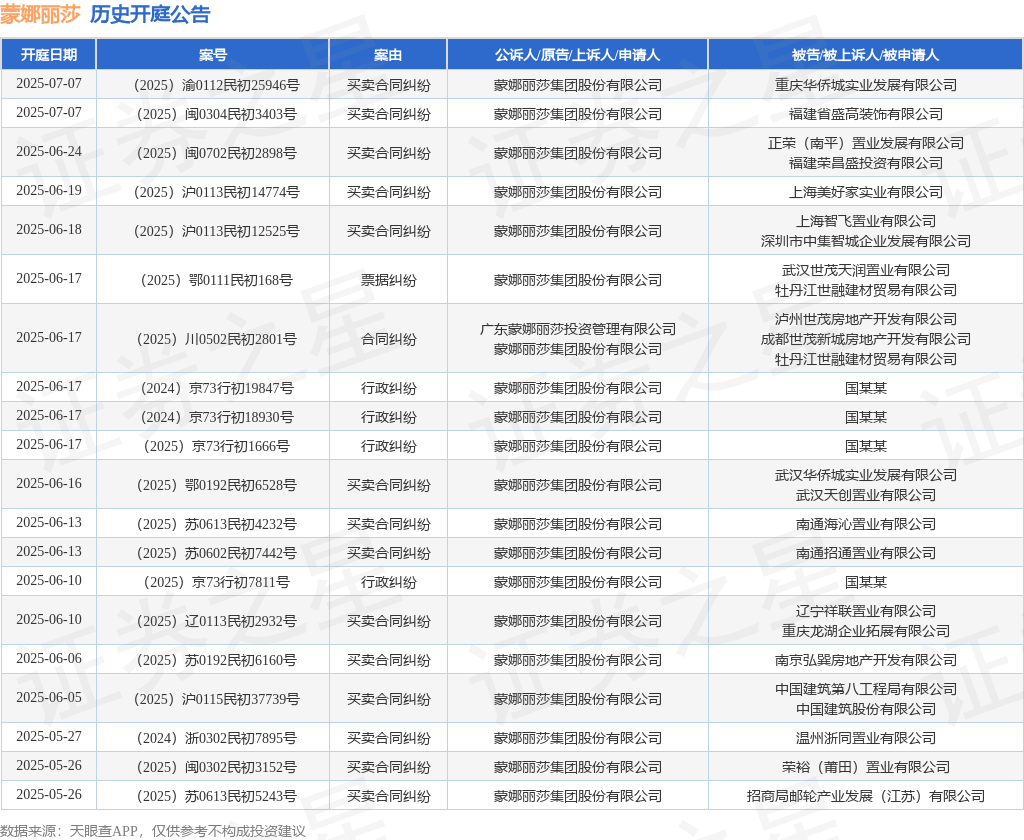This screenshot has width=1024, height=840.
Task: Click defendant 武汉华侨城实业发展有限公司
Action: point(865,476)
